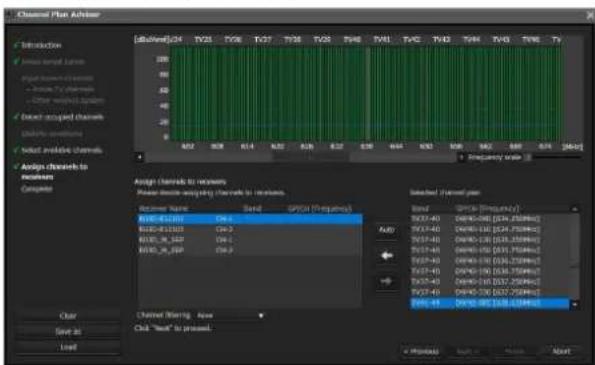Select the Introduction step
The width and height of the screenshot is (595, 365).
41,45
